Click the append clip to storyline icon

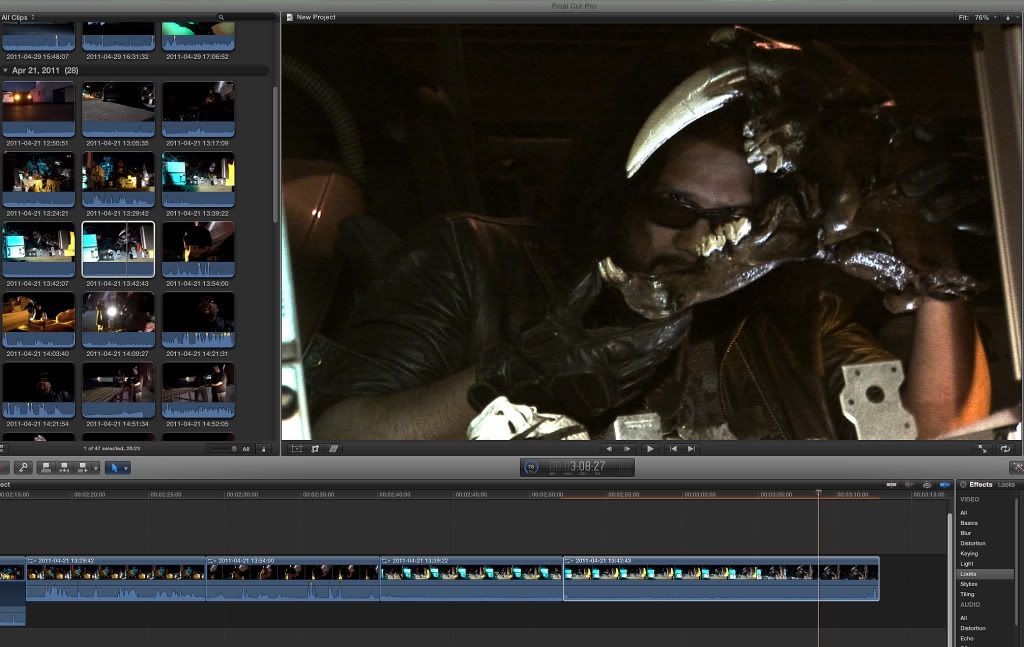[x=82, y=467]
